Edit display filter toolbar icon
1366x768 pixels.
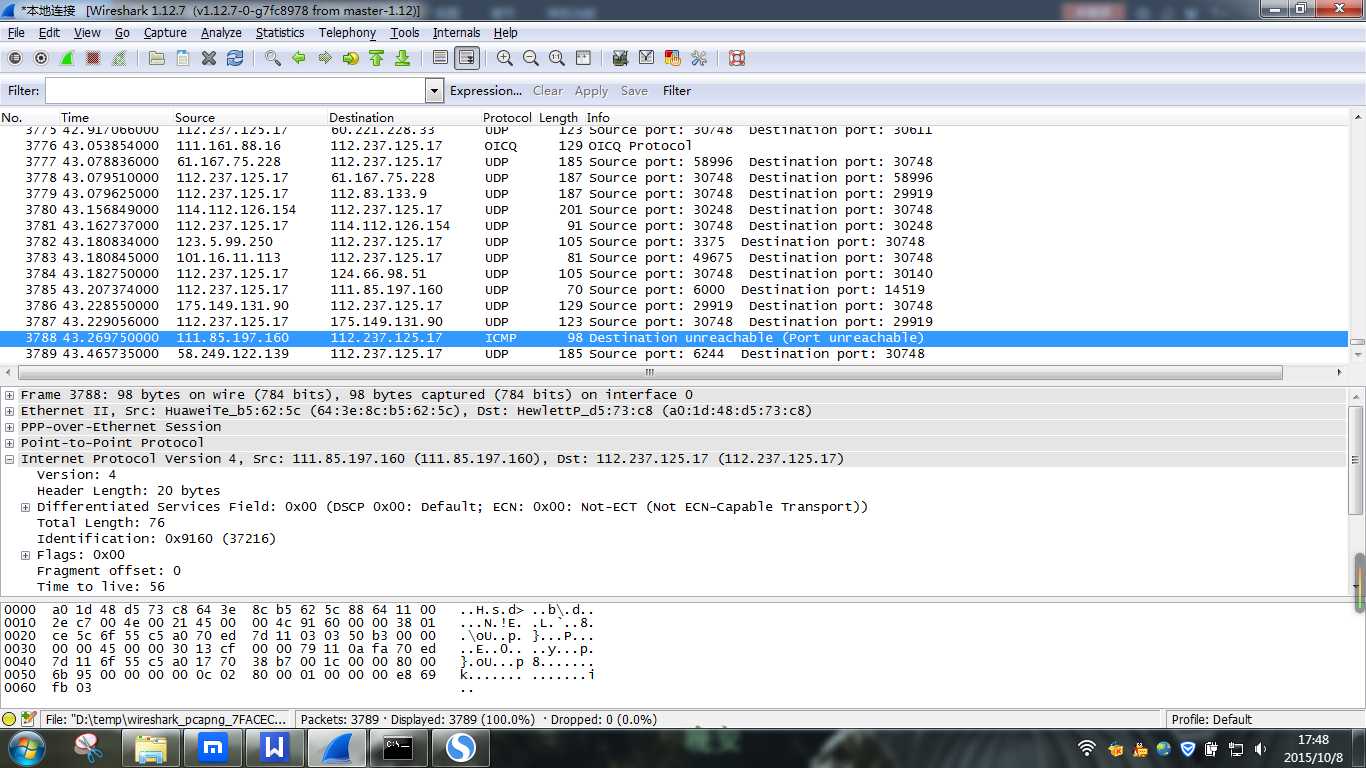tap(647, 58)
